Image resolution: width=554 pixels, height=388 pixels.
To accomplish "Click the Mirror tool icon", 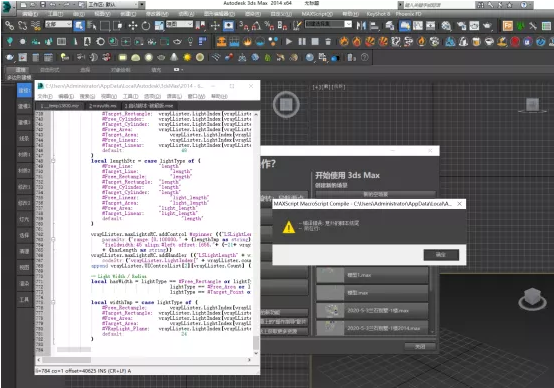I will 361,25.
